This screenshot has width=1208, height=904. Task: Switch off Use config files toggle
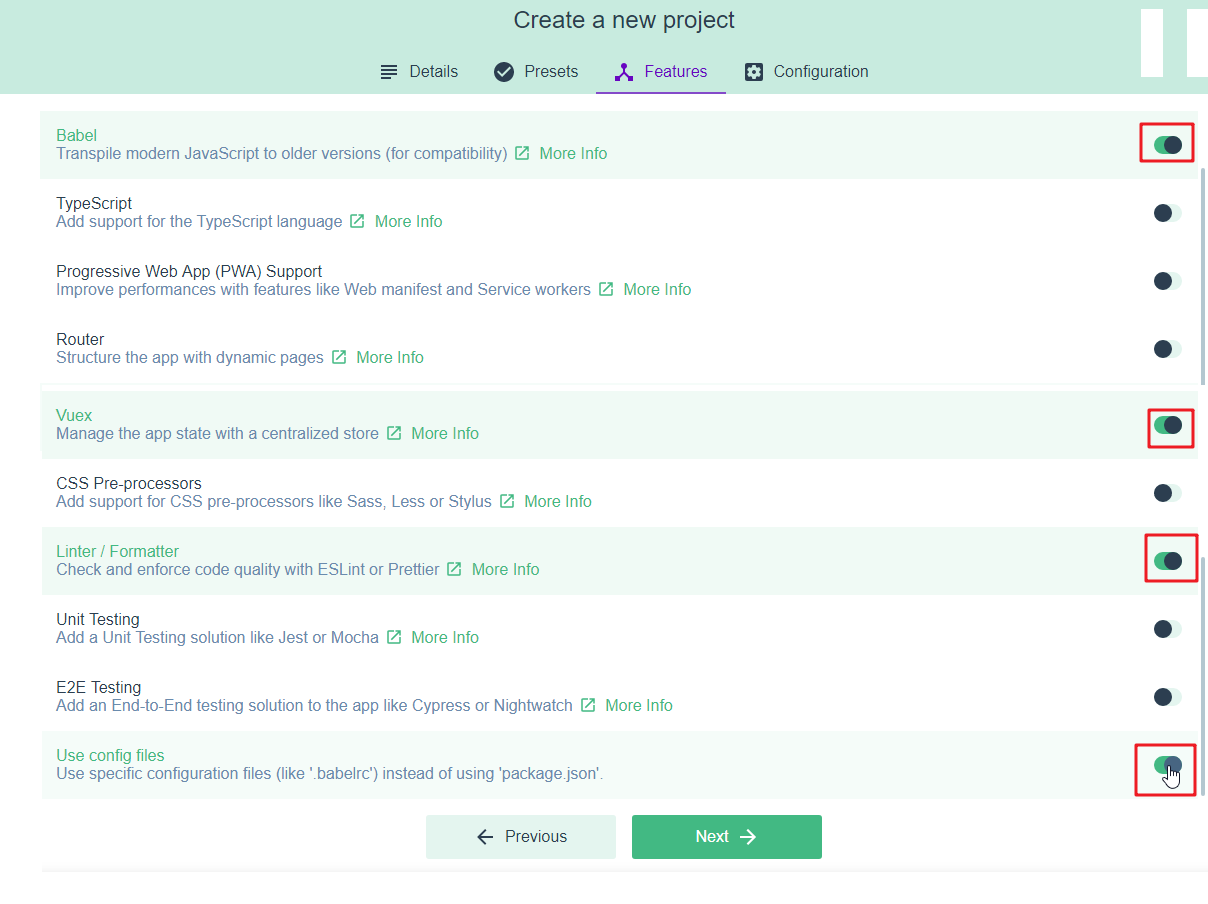pos(1167,765)
